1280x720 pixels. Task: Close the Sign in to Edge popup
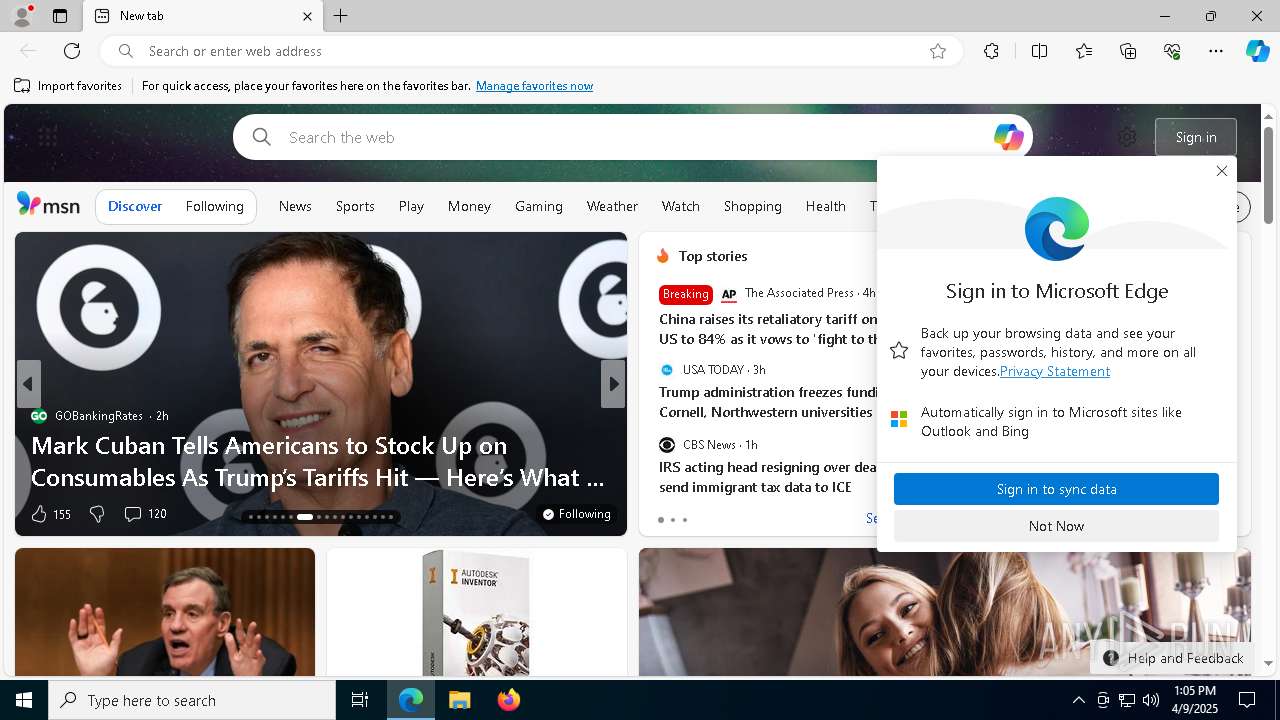[x=1221, y=171]
